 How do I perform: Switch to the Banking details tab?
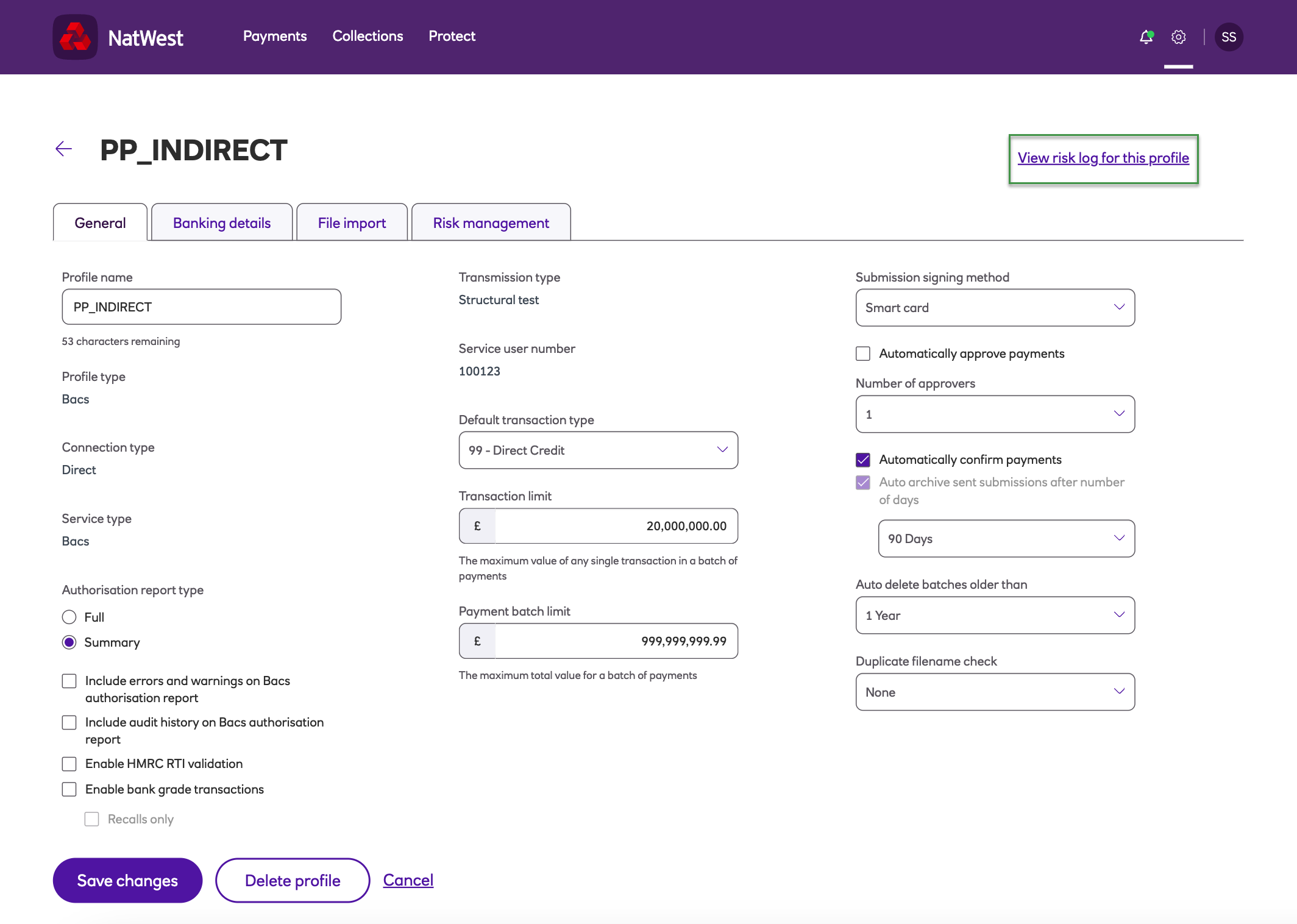pos(222,223)
